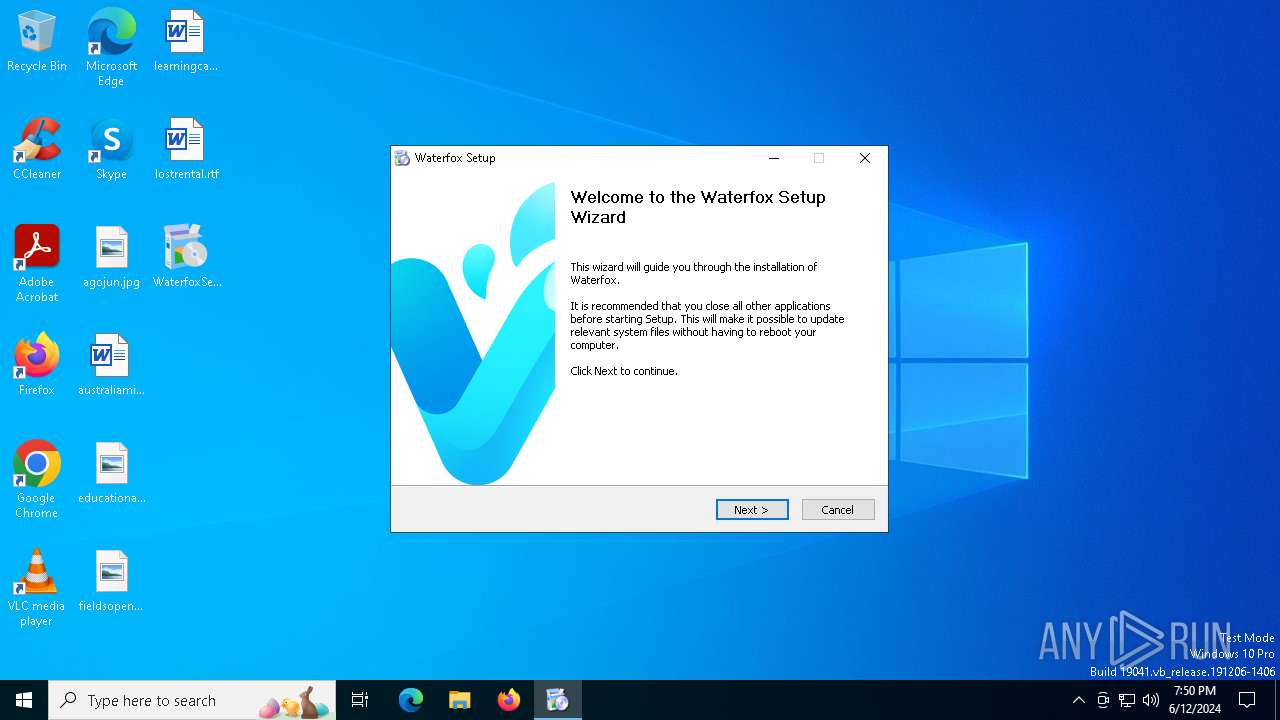Open the volume control tray icon
This screenshot has height=720, width=1280.
pyautogui.click(x=1151, y=700)
